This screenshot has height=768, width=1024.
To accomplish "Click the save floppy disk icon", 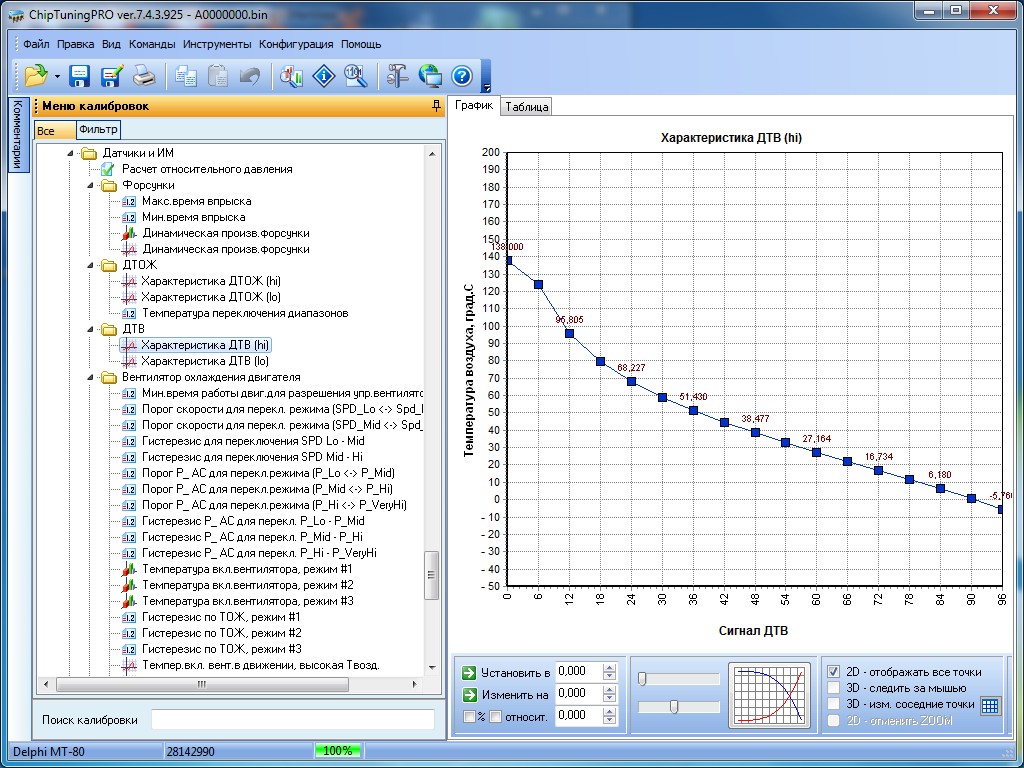I will 80,76.
